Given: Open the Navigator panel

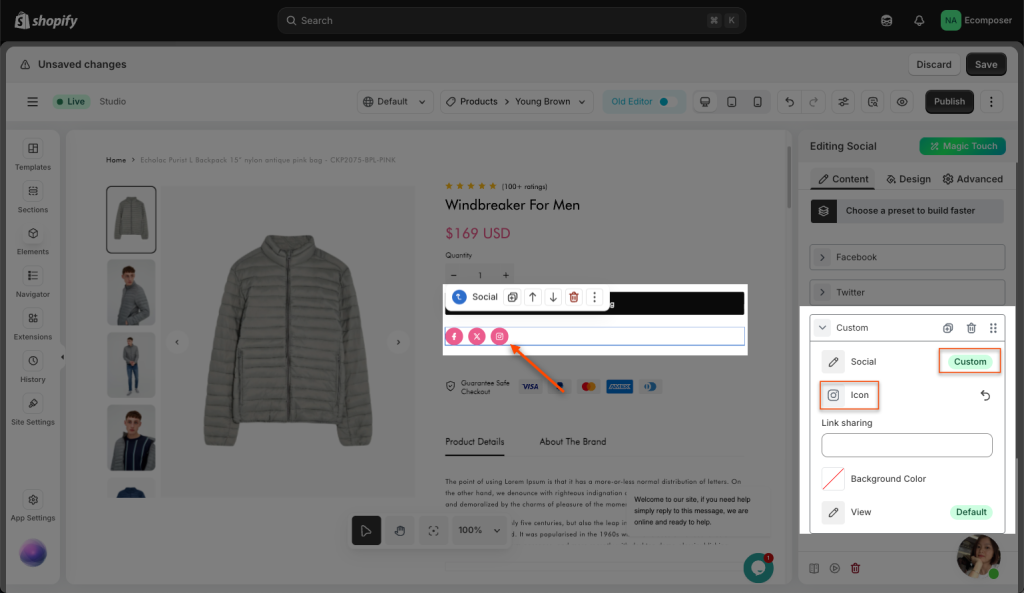Looking at the screenshot, I should tap(33, 281).
